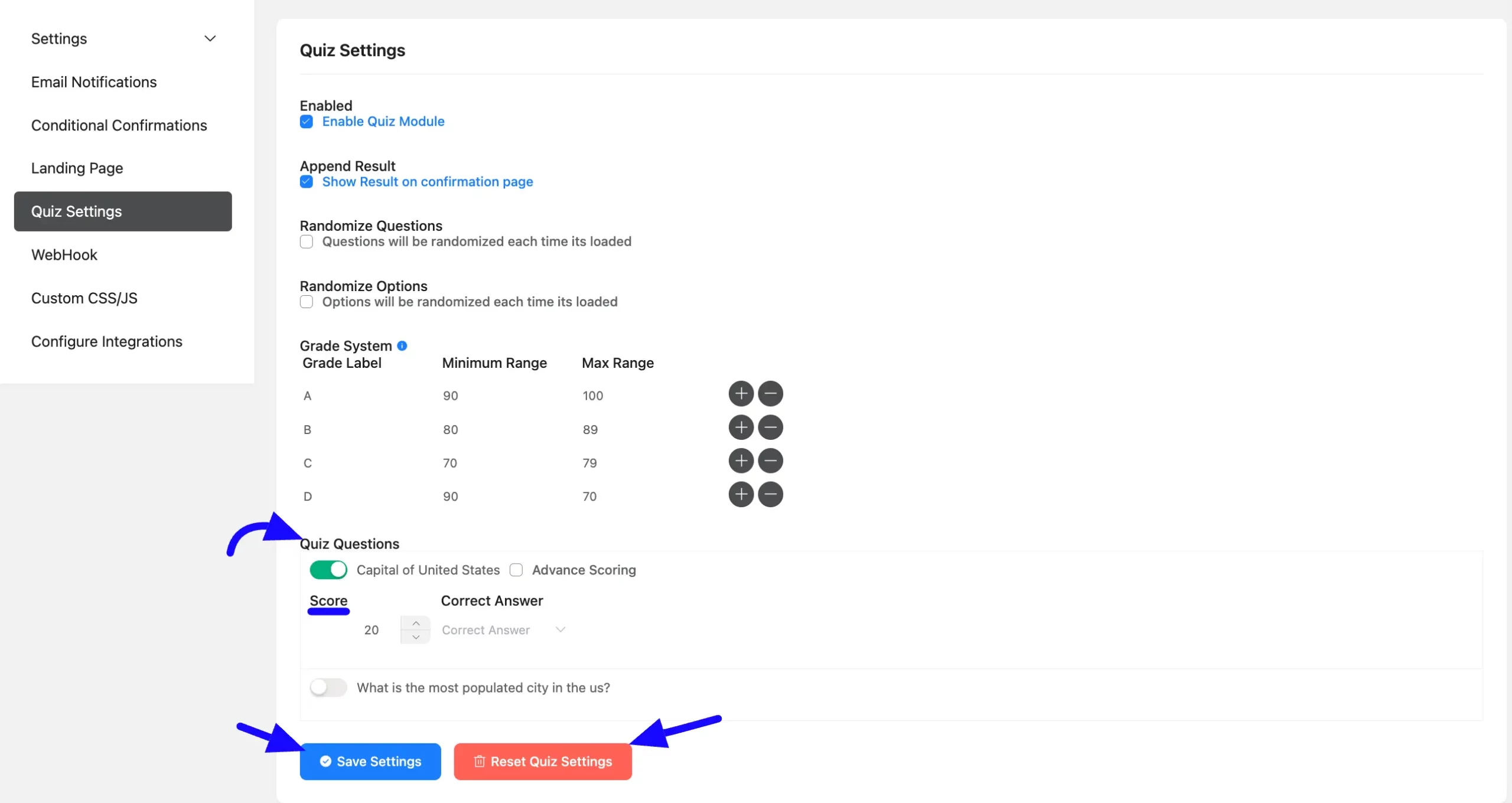This screenshot has width=1512, height=803.
Task: Open the Correct Answer dropdown
Action: pyautogui.click(x=503, y=630)
